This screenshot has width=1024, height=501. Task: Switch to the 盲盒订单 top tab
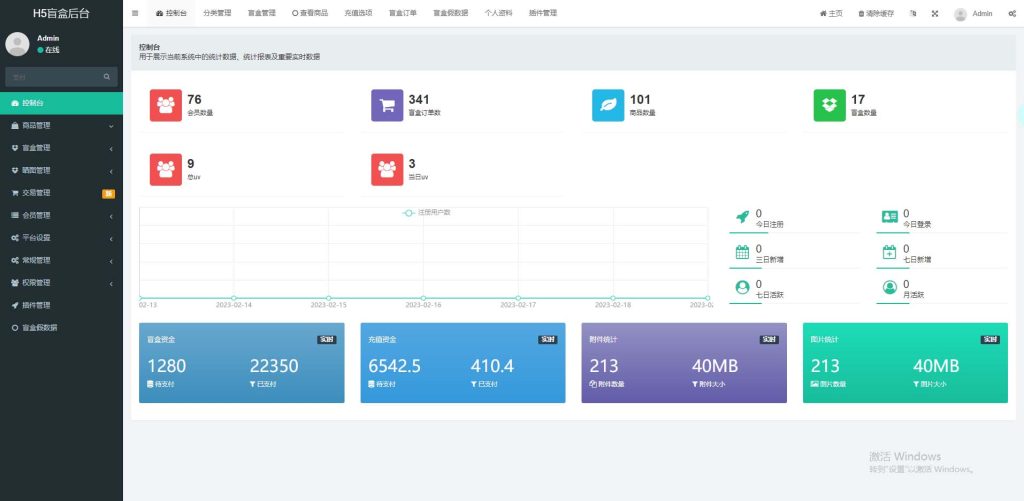(403, 13)
